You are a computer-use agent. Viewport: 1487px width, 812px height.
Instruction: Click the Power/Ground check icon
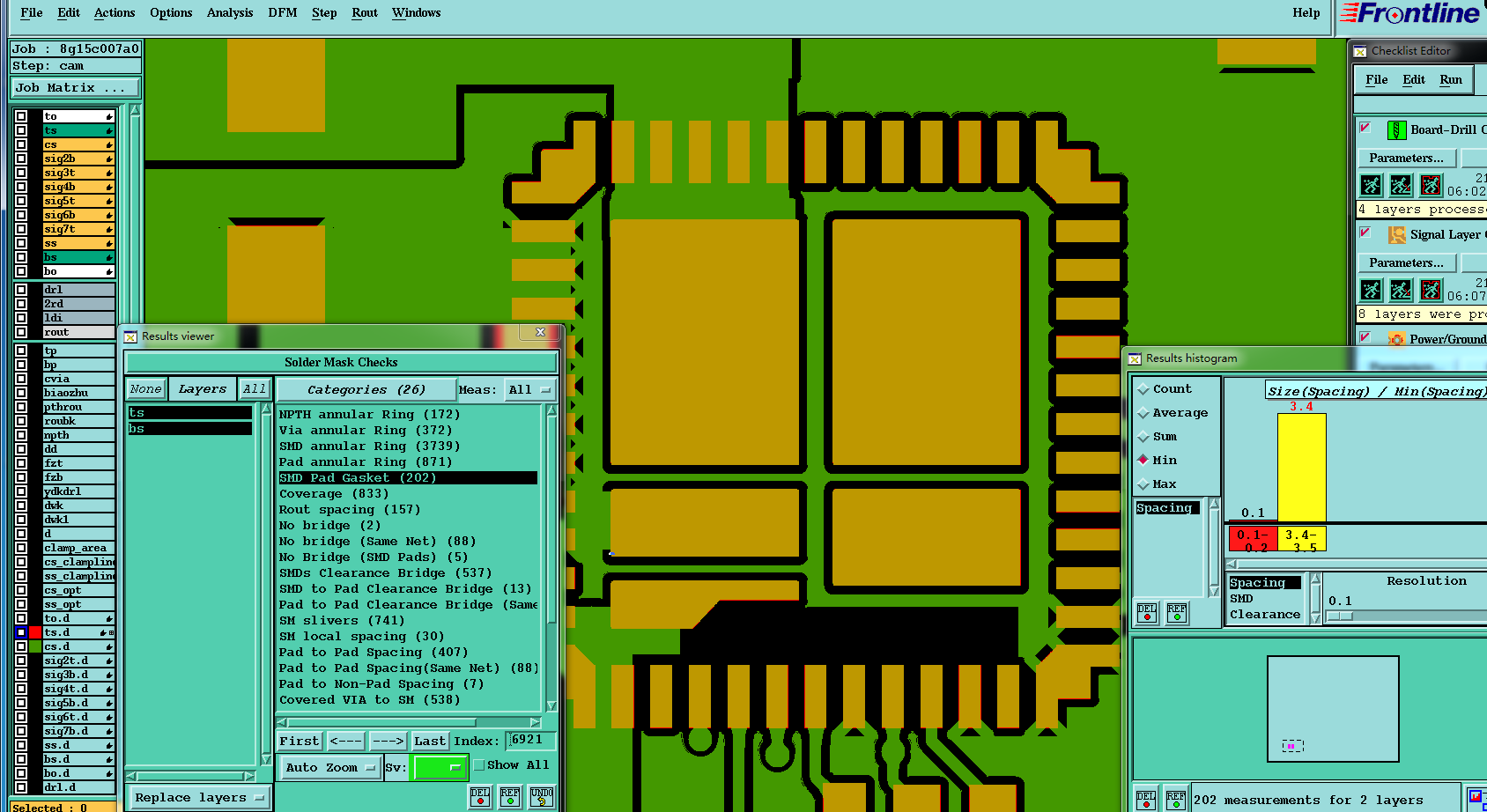tap(1396, 339)
